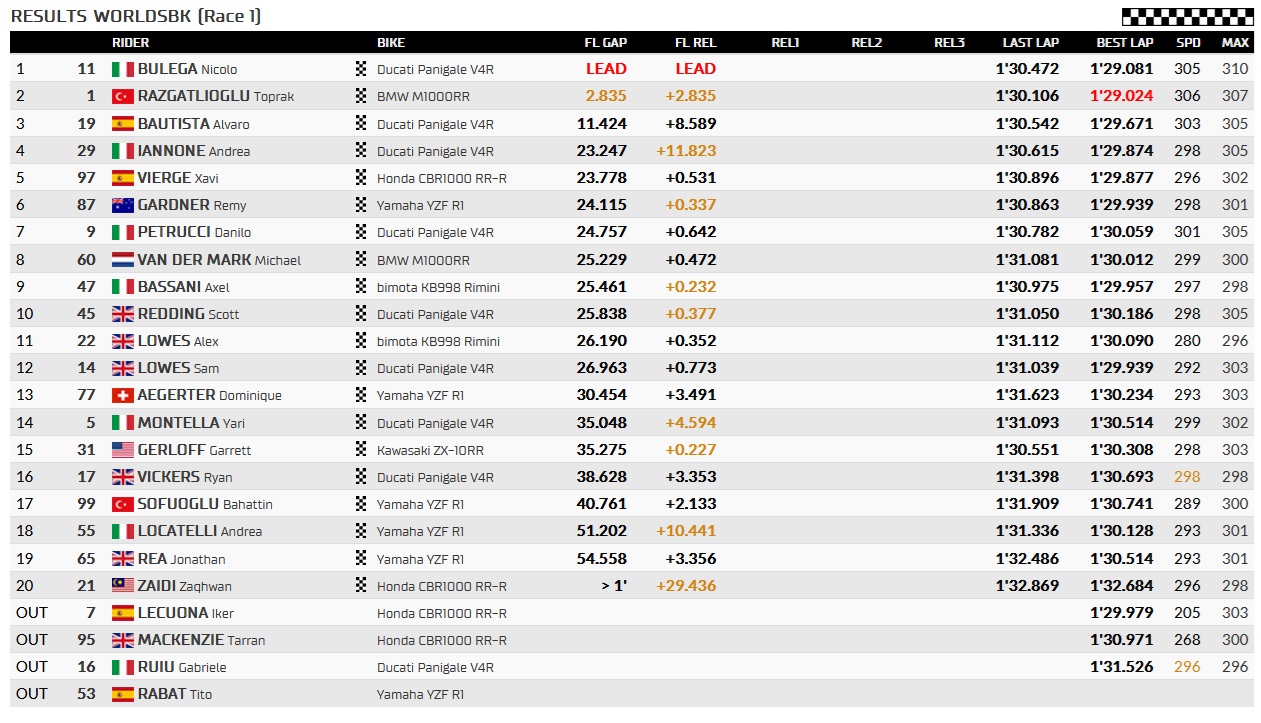Select rider name MONTELLA Yari
Viewport: 1261px width, 723px height.
(x=191, y=423)
